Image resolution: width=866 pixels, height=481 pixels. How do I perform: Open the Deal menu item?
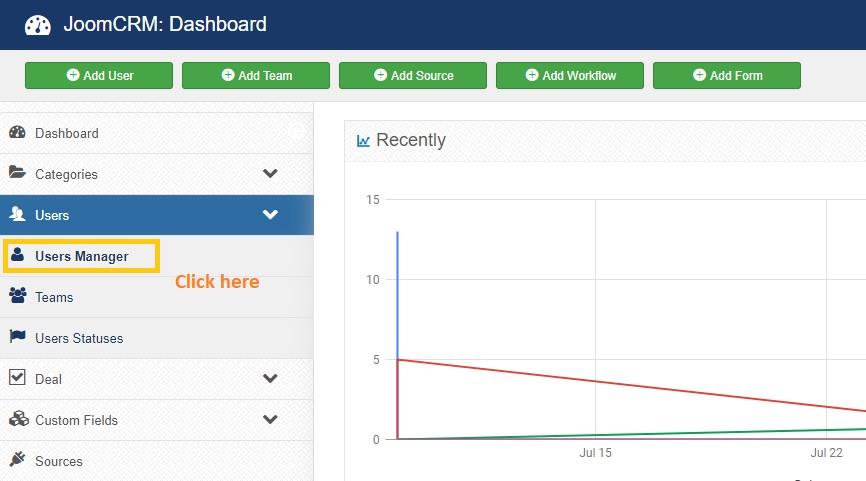point(156,379)
